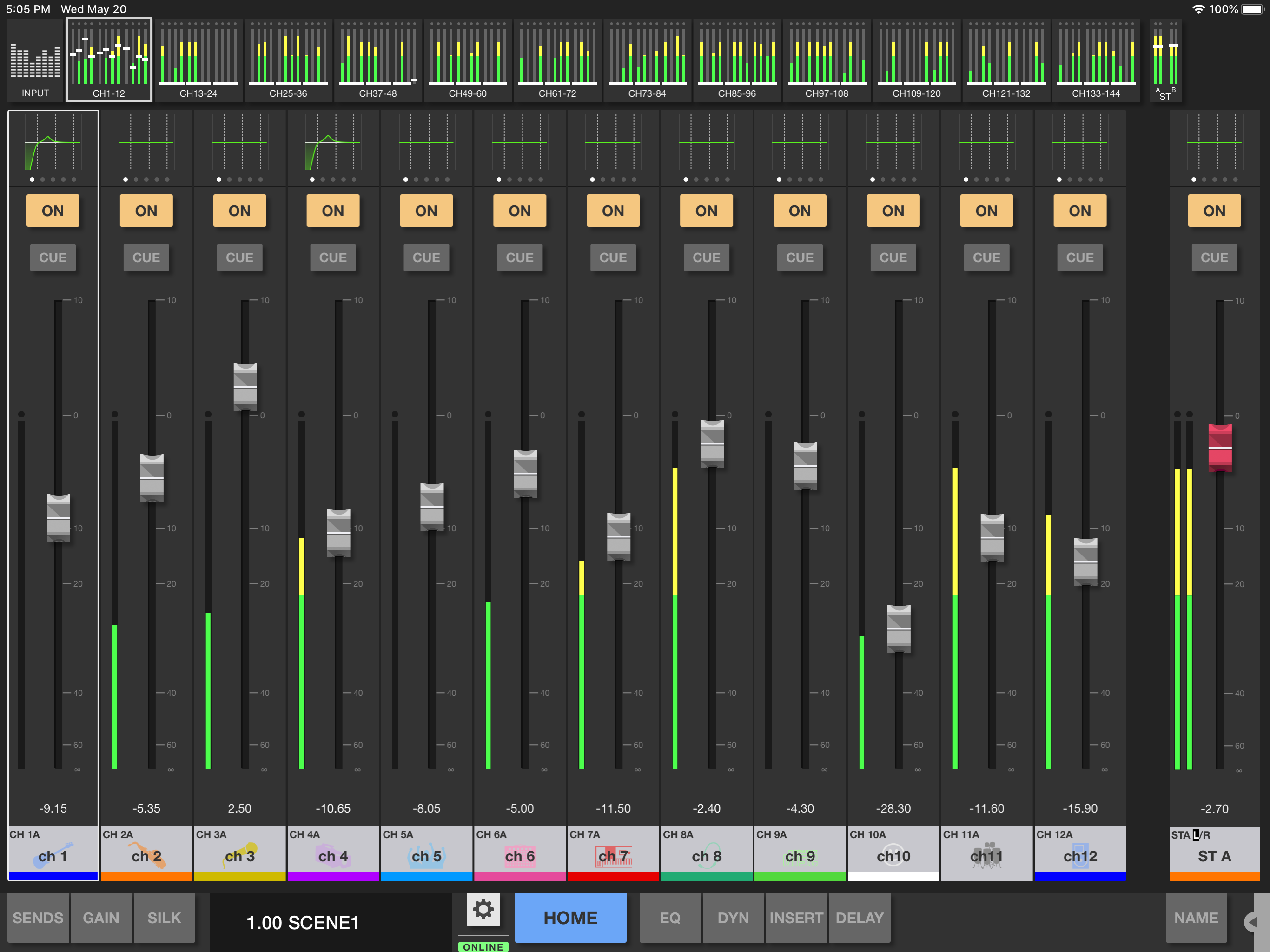
Task: Switch to the CH133-144 meter bank
Action: 1096,60
